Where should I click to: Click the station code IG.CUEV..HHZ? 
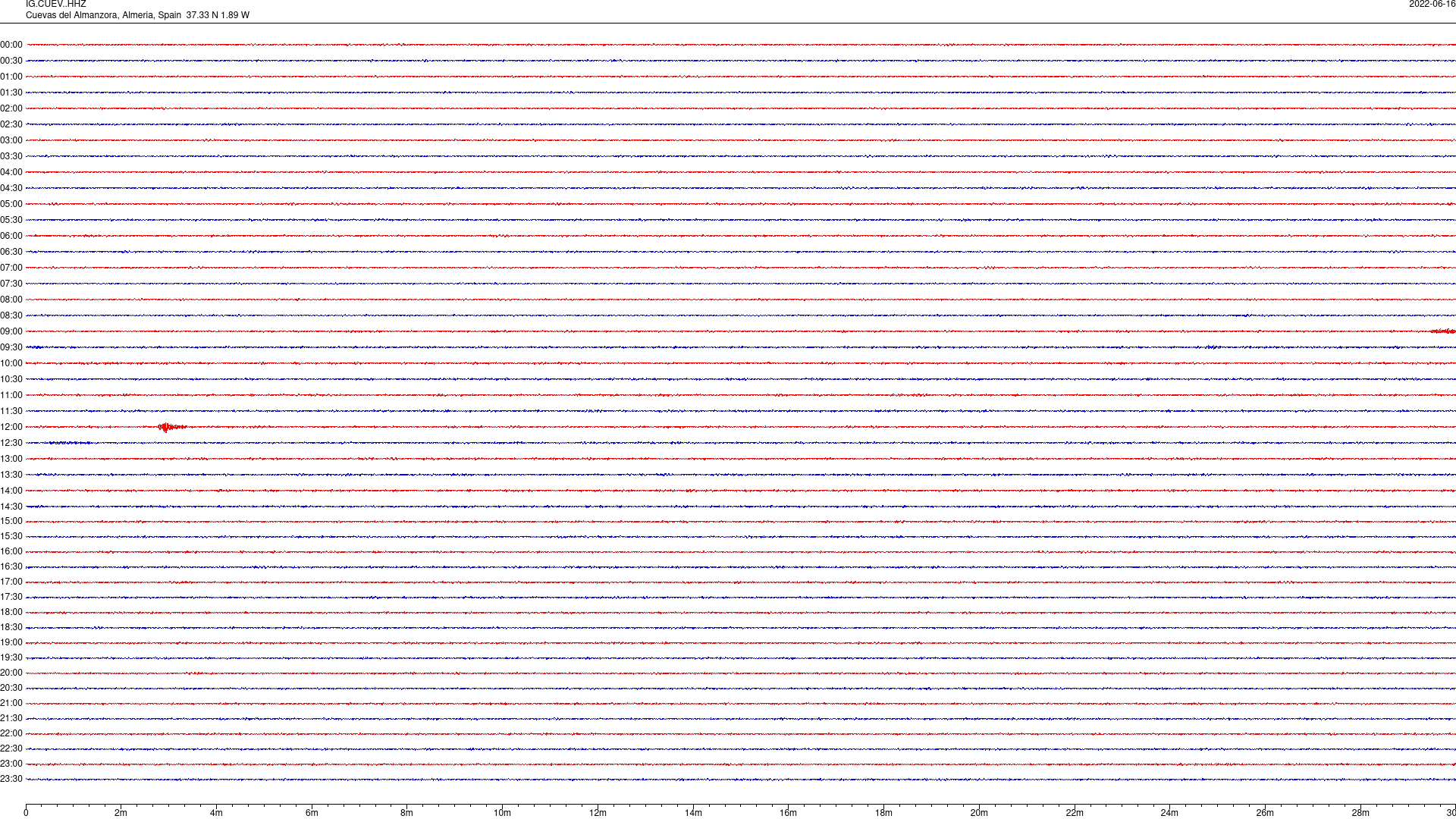56,5
